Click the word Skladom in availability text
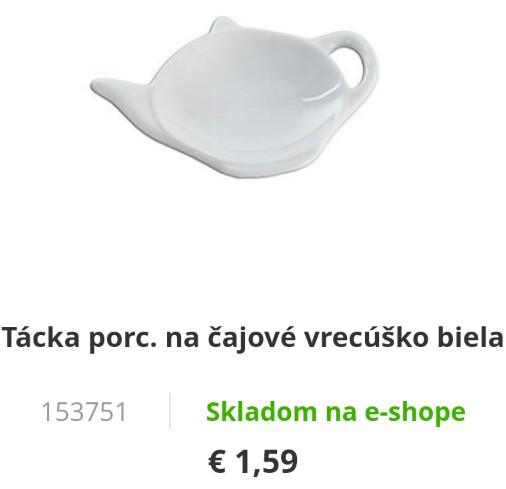Viewport: 506px width, 489px height. tap(261, 411)
